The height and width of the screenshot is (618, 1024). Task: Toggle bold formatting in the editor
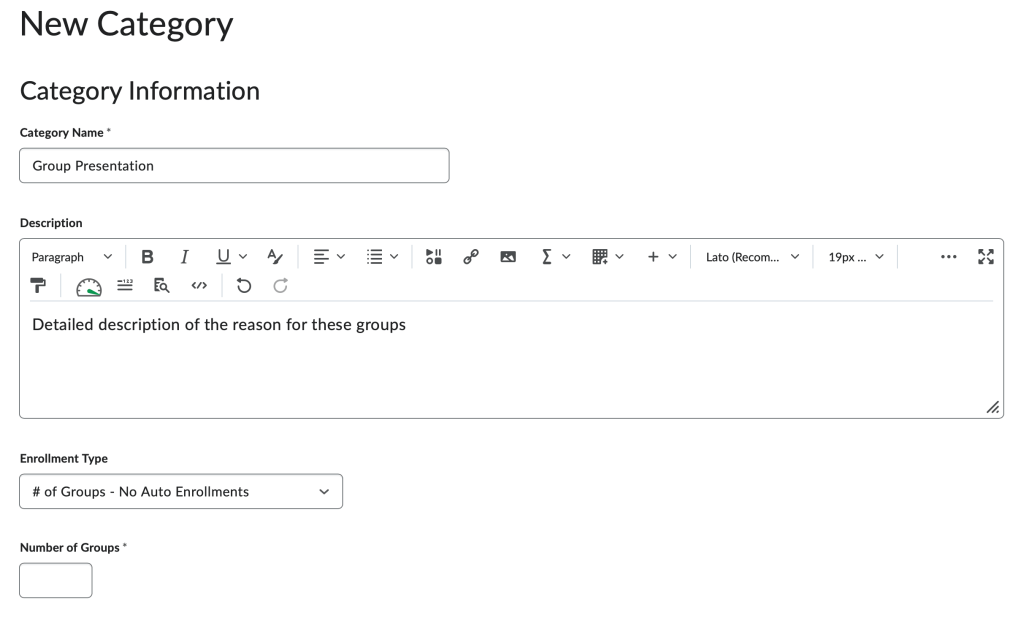147,256
